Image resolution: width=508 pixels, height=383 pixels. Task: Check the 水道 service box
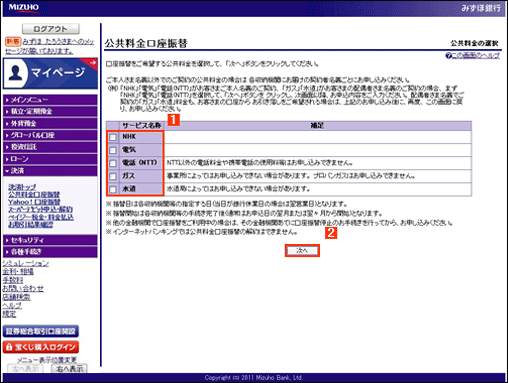pos(113,189)
